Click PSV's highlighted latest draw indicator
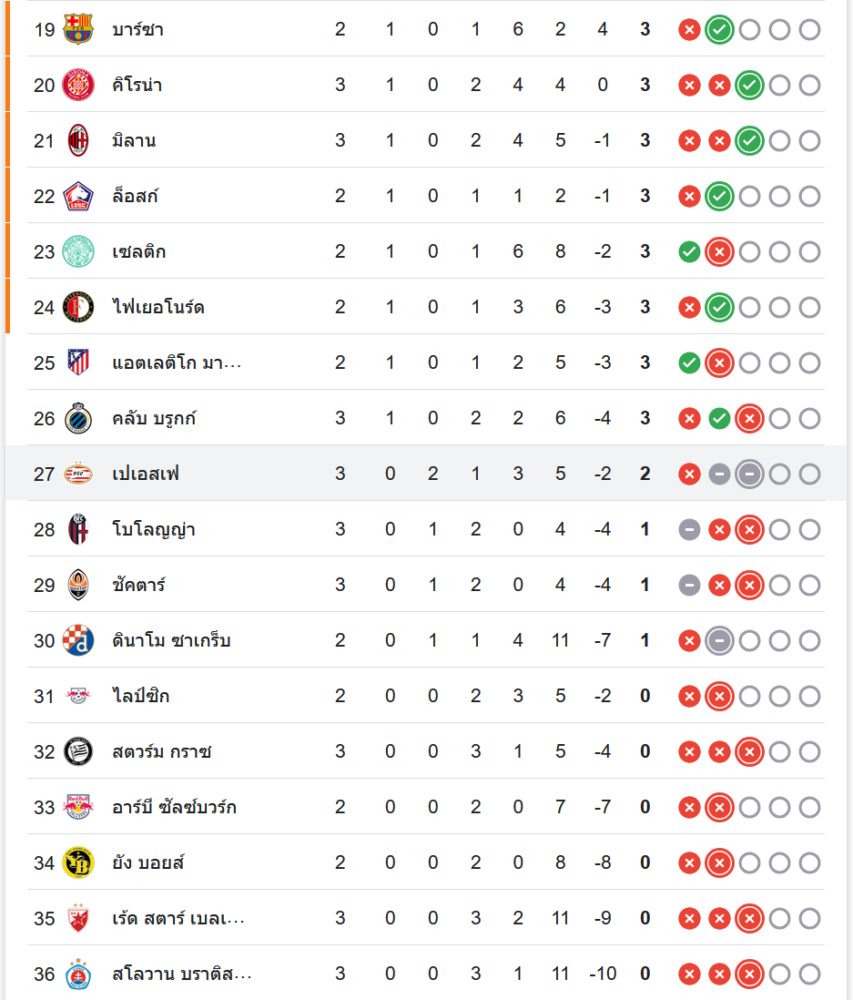The height and width of the screenshot is (1000, 853). pos(749,474)
